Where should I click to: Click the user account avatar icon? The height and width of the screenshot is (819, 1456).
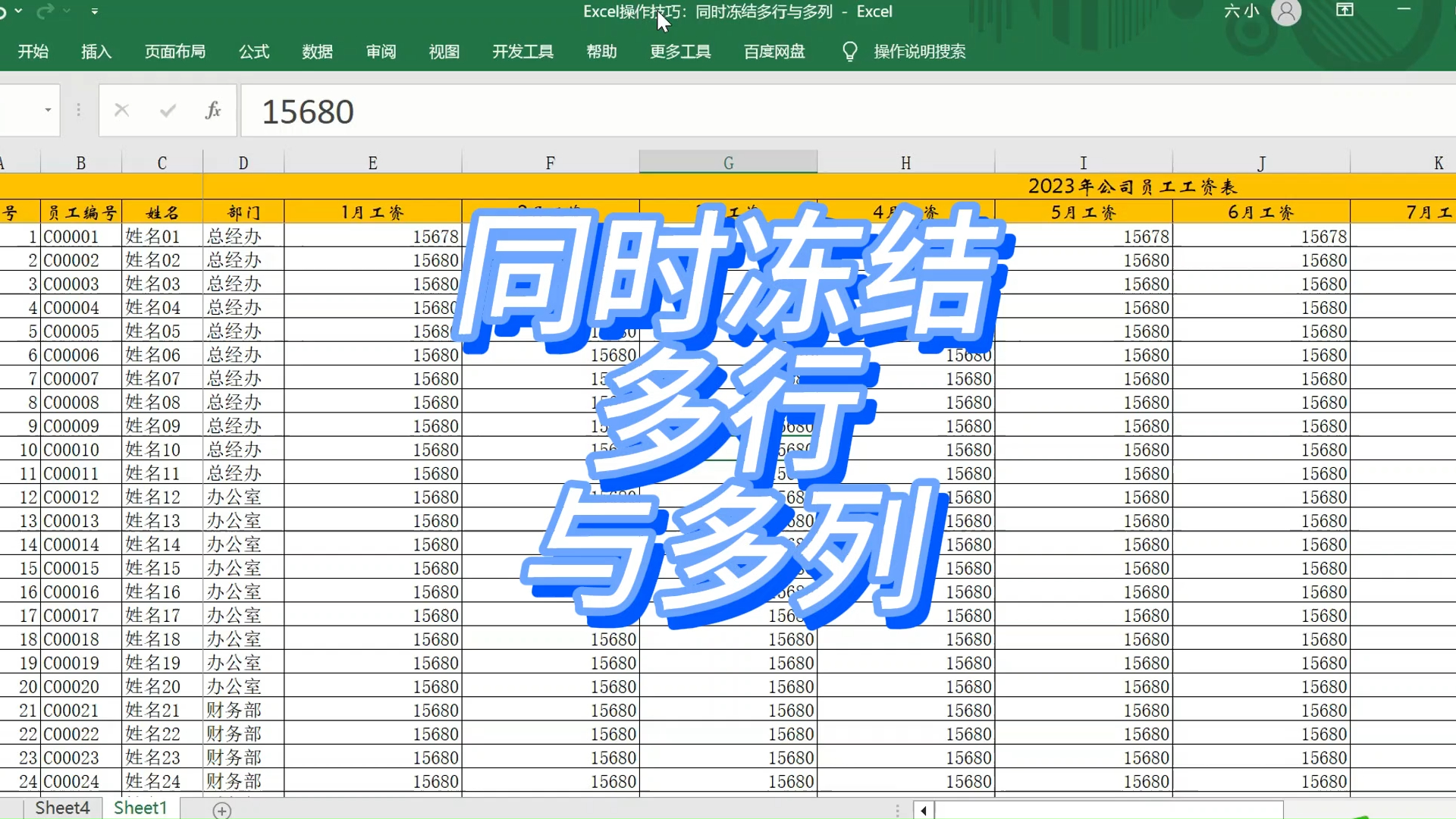point(1285,12)
